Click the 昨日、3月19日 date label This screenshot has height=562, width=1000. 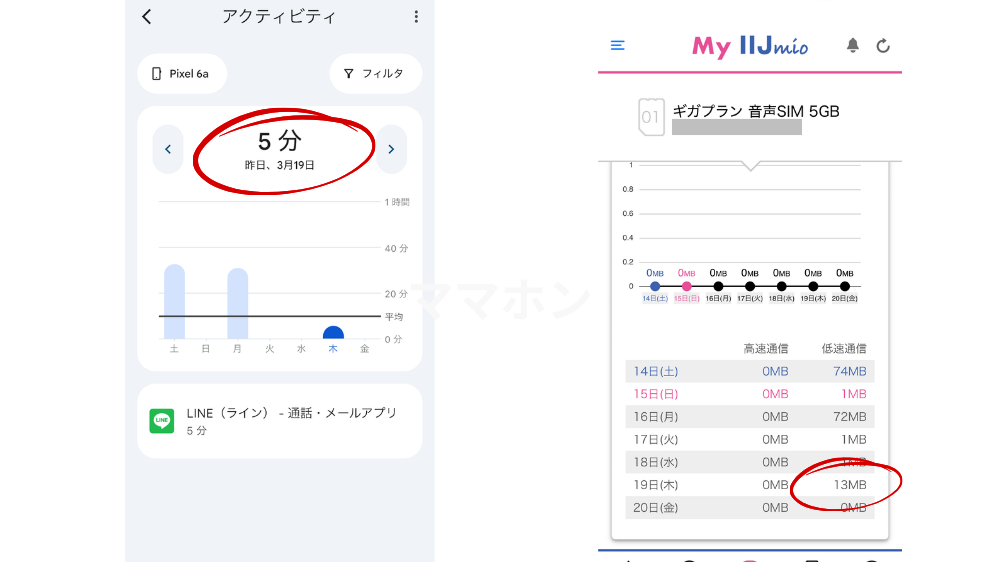coord(279,165)
